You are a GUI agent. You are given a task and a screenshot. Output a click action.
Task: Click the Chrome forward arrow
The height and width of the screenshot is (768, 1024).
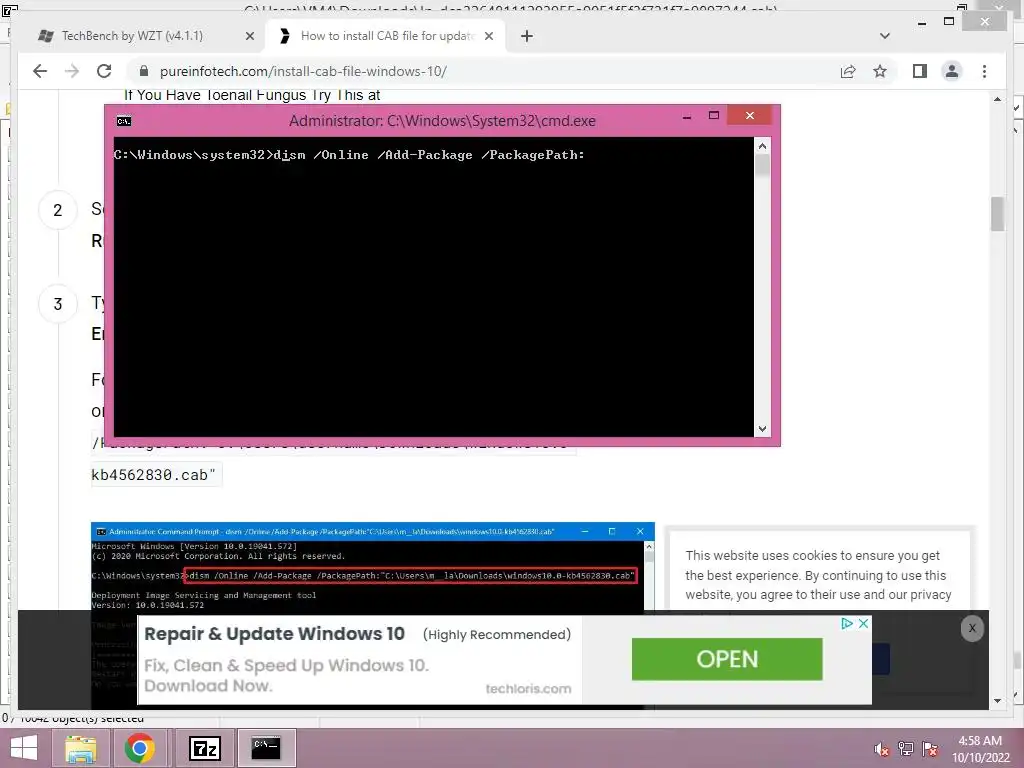(72, 71)
